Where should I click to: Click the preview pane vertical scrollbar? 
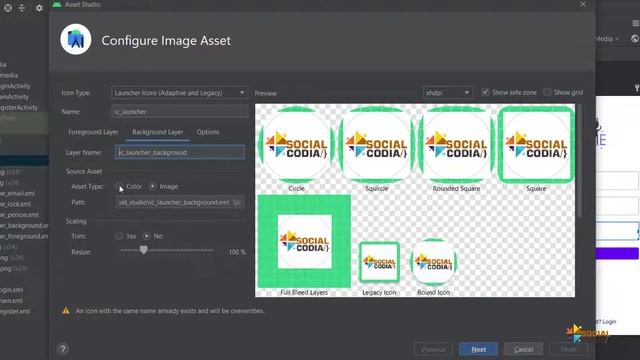(579, 160)
